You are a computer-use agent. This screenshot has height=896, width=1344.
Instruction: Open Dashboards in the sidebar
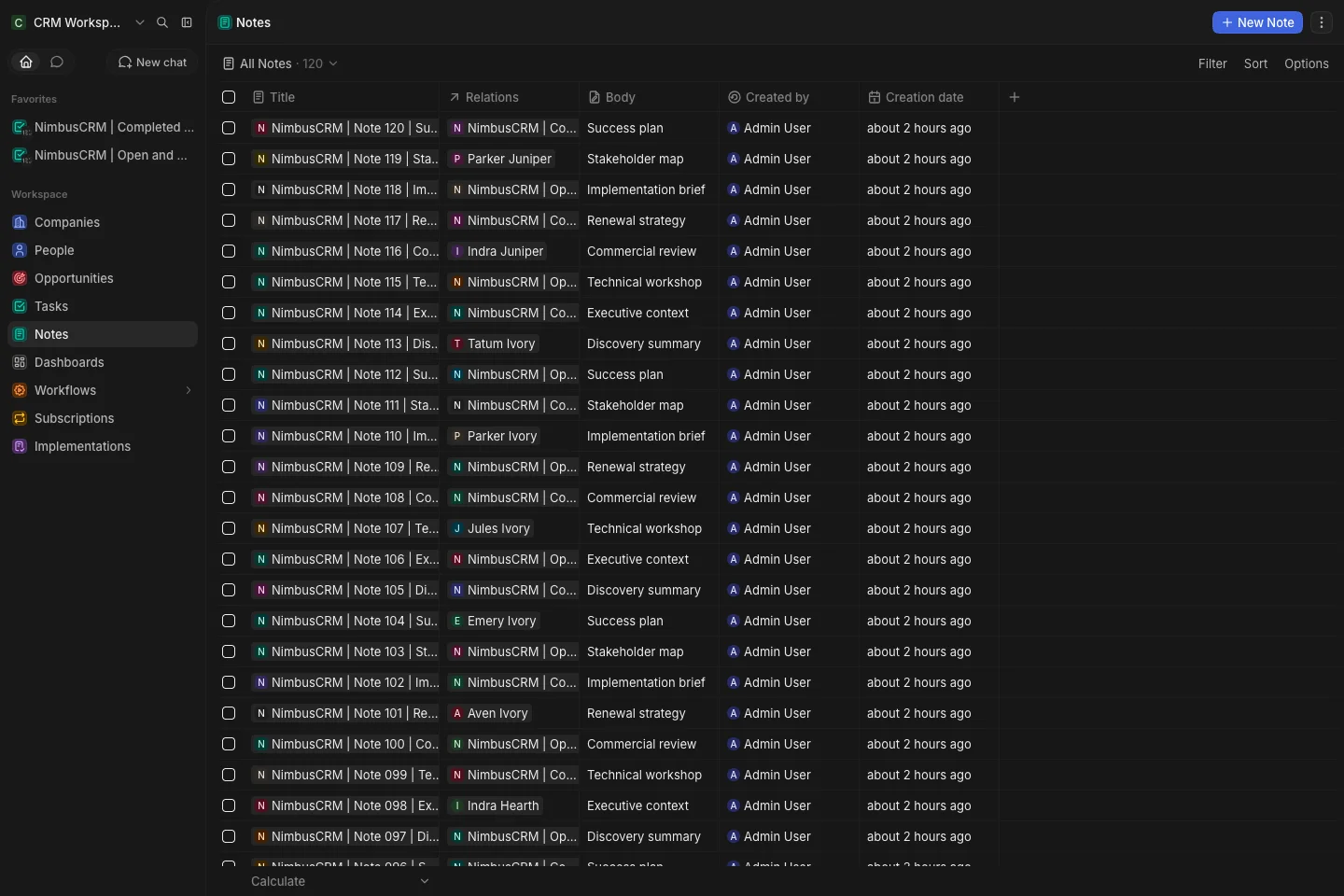(x=103, y=362)
